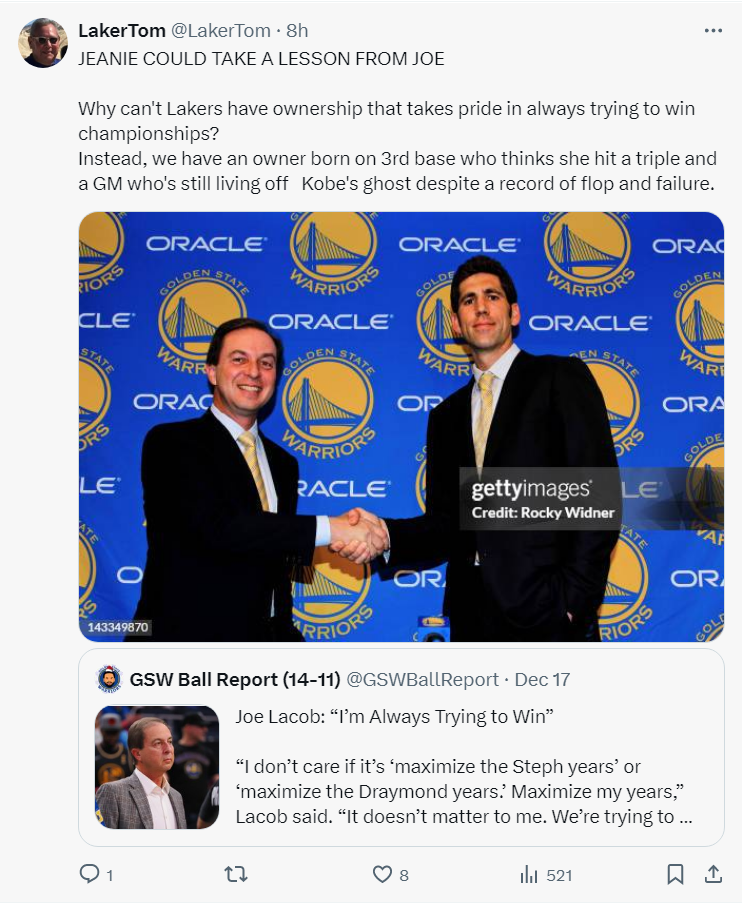Click the 8h timestamp
The image size is (742, 905).
click(x=297, y=31)
